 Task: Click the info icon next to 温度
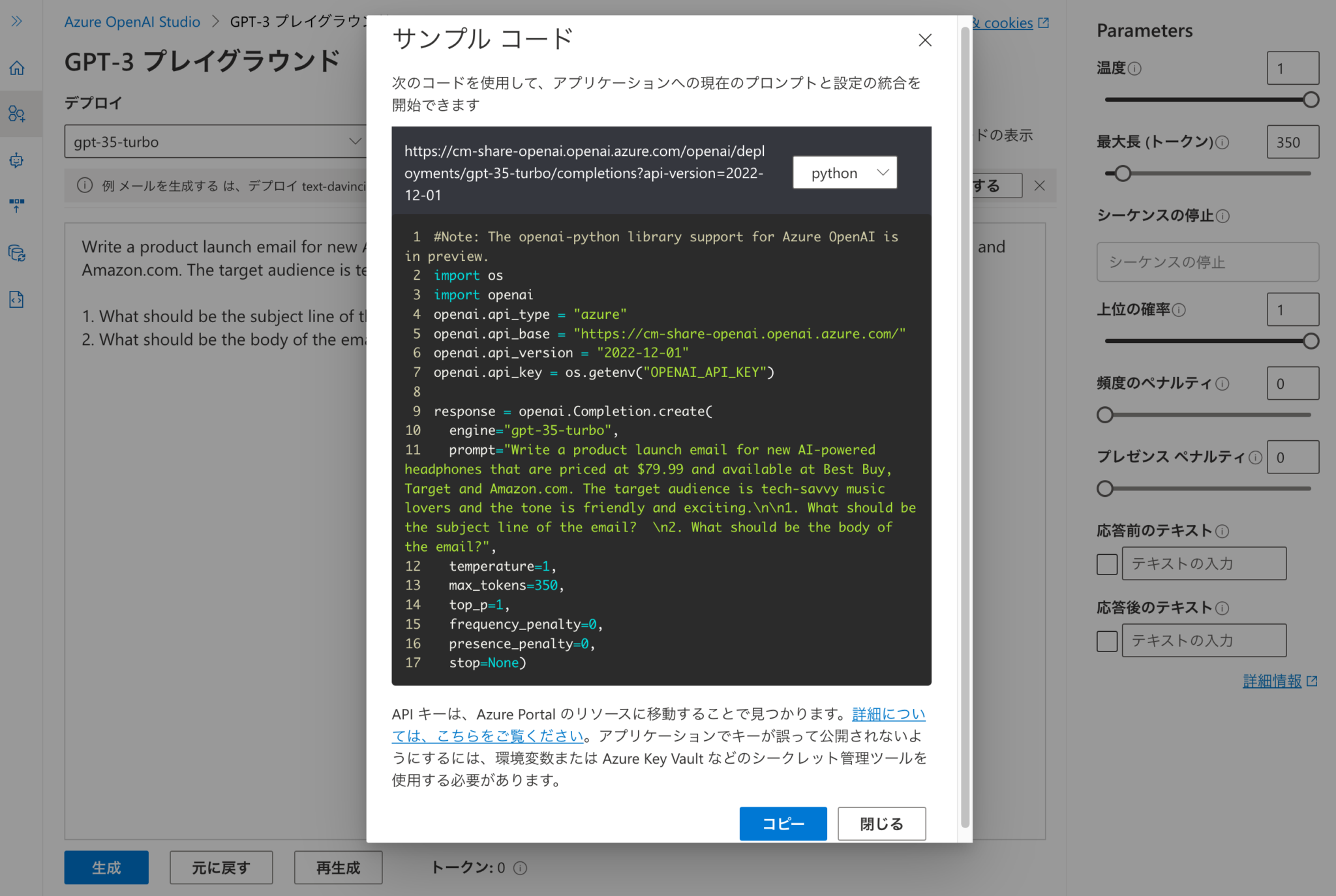pyautogui.click(x=1134, y=68)
